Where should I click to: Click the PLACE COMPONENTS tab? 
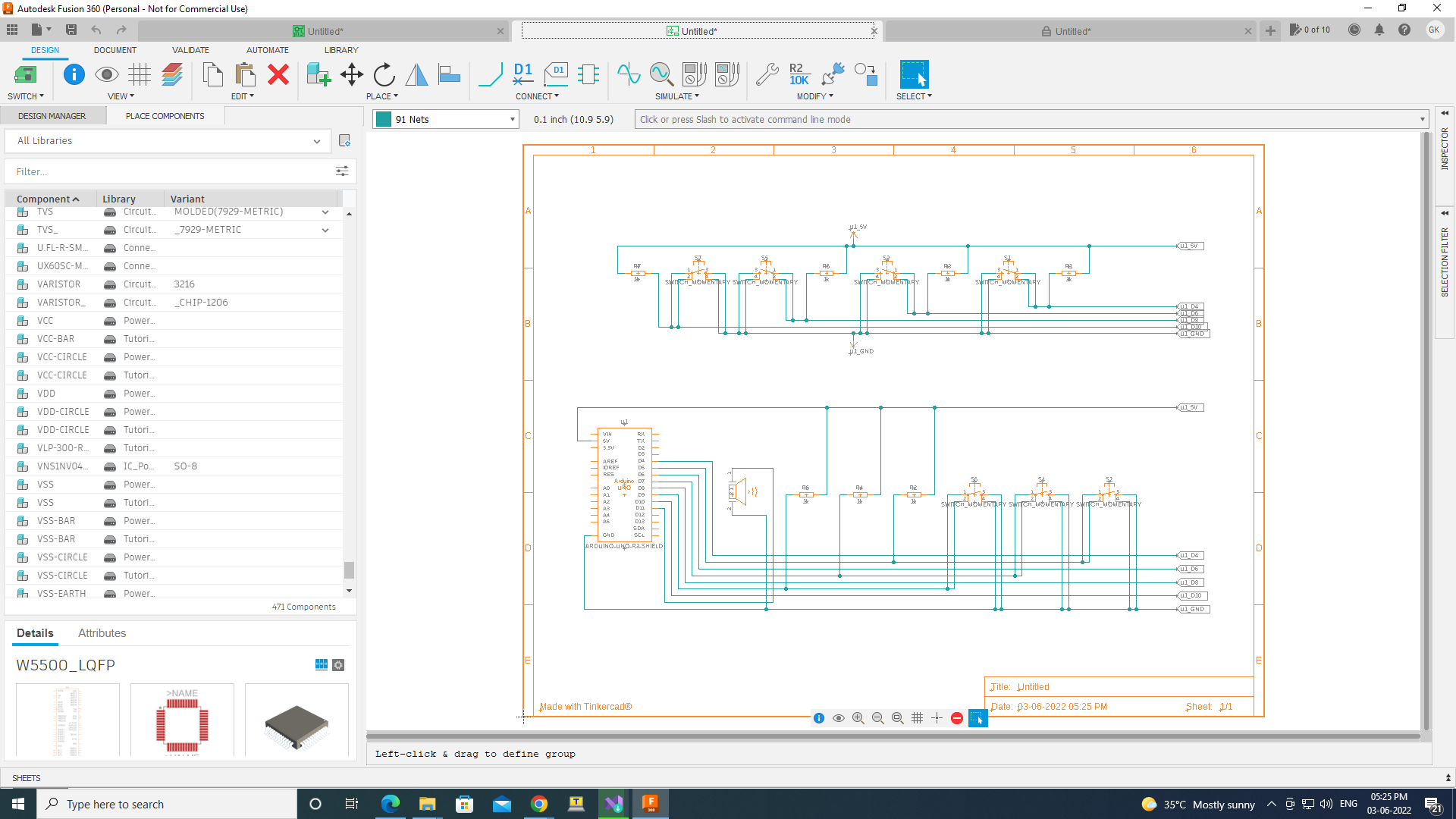tap(165, 115)
